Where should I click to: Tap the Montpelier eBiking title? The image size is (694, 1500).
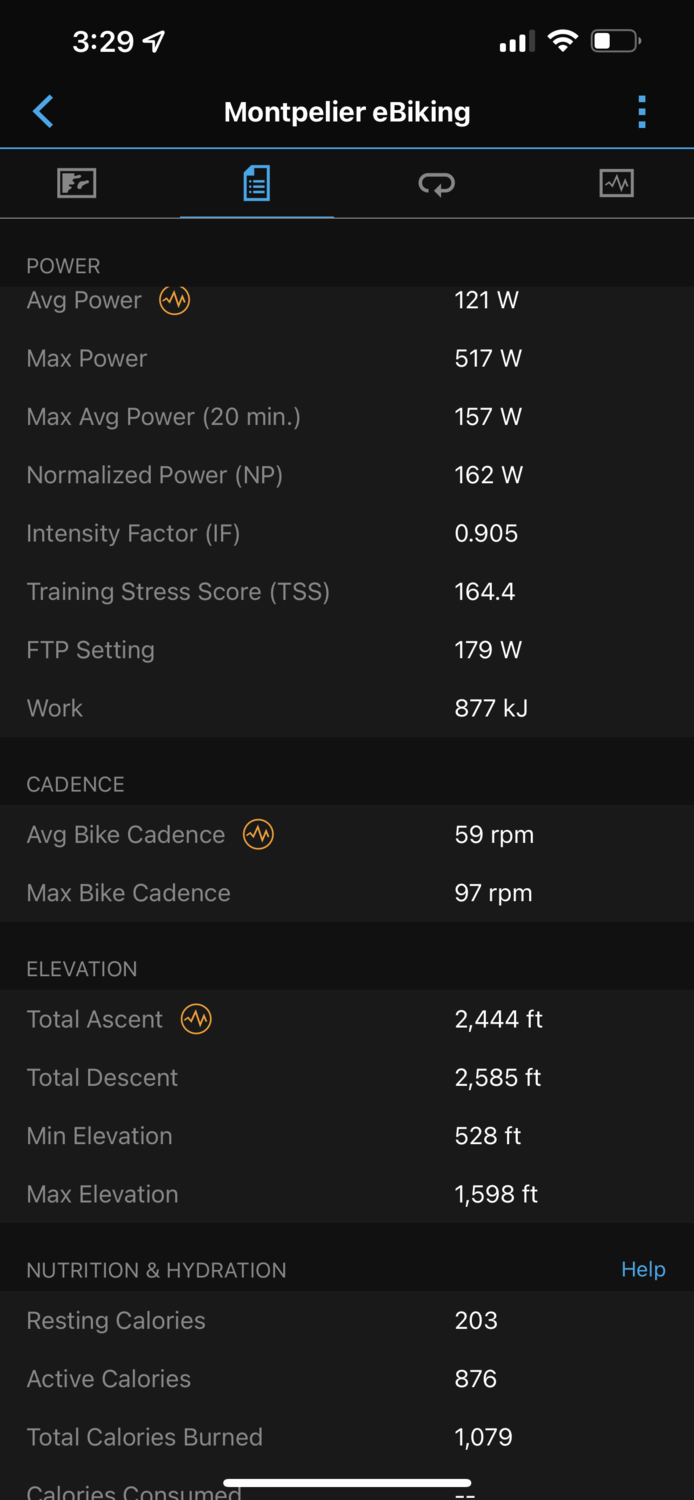click(347, 112)
